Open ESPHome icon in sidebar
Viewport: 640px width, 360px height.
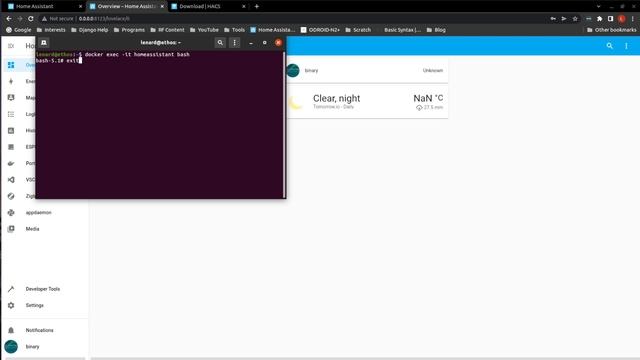(11, 147)
